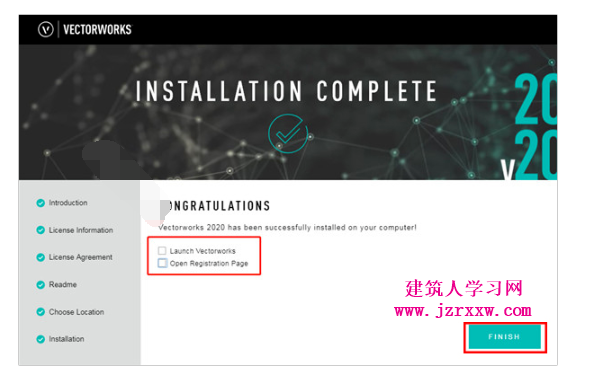This screenshot has width=594, height=385.
Task: Click the INSTALLATION COMPLETE banner title
Action: tap(286, 91)
